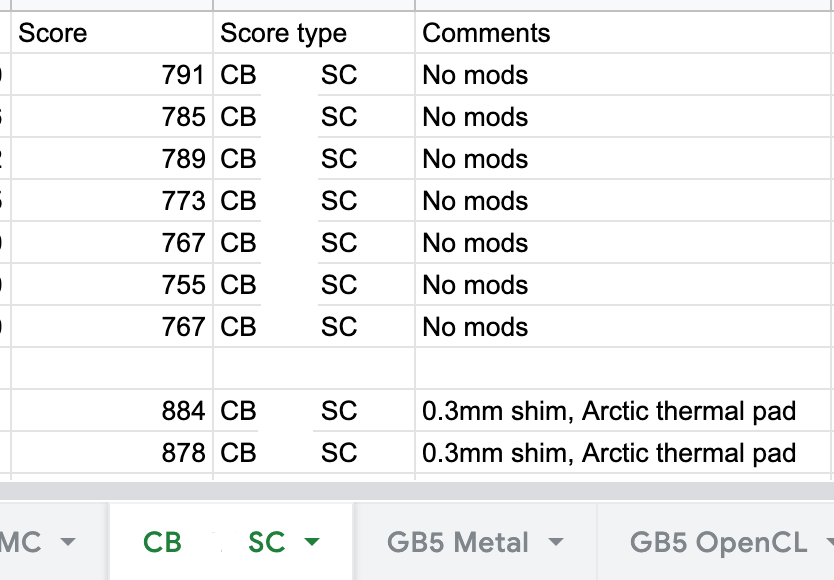Open the CB SC sheet tab dropdown arrow

[311, 543]
